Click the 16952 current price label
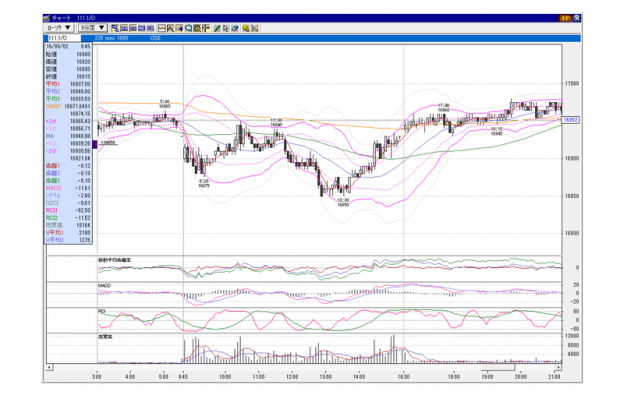624x395 pixels. pos(570,120)
